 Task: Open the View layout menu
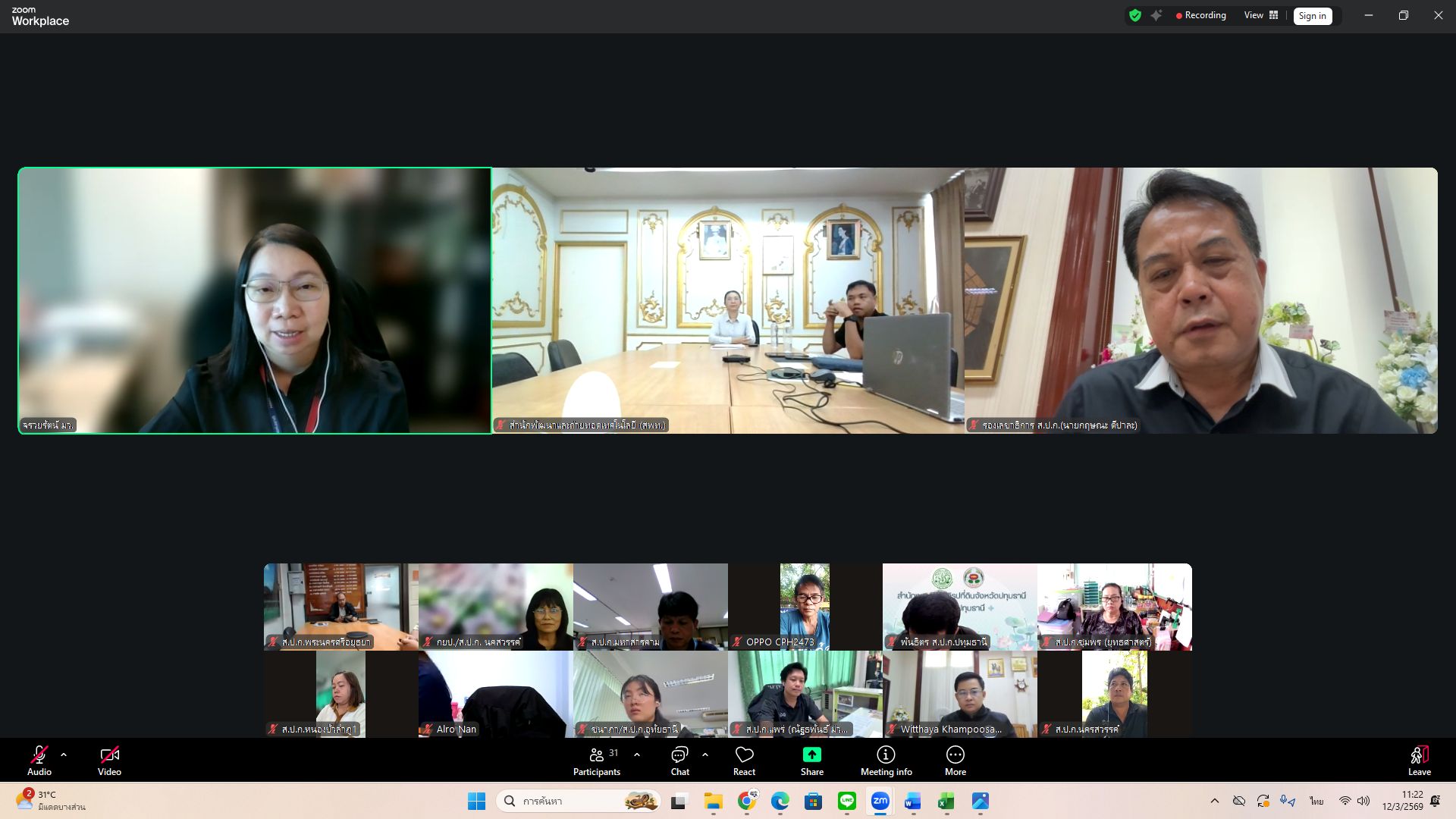1260,15
